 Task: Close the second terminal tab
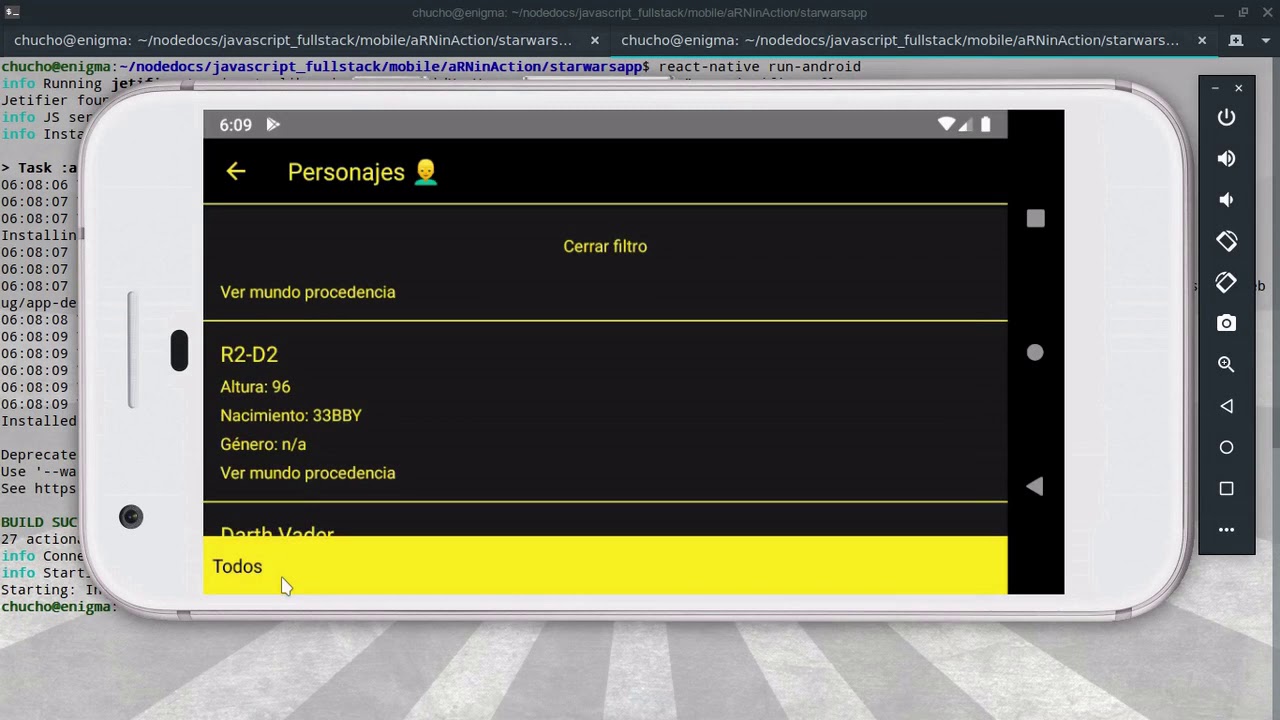[1202, 40]
